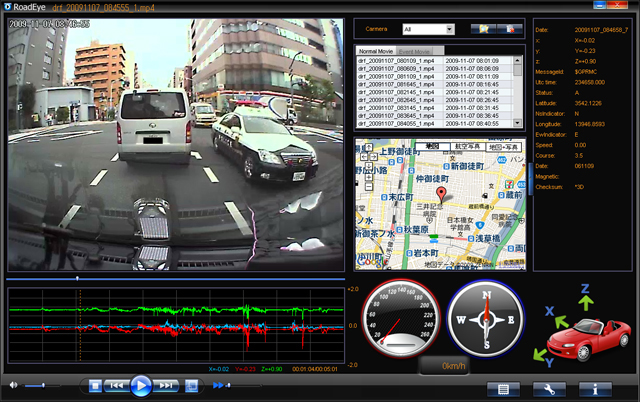
Task: Click the video seek bar handle
Action: coord(77,279)
